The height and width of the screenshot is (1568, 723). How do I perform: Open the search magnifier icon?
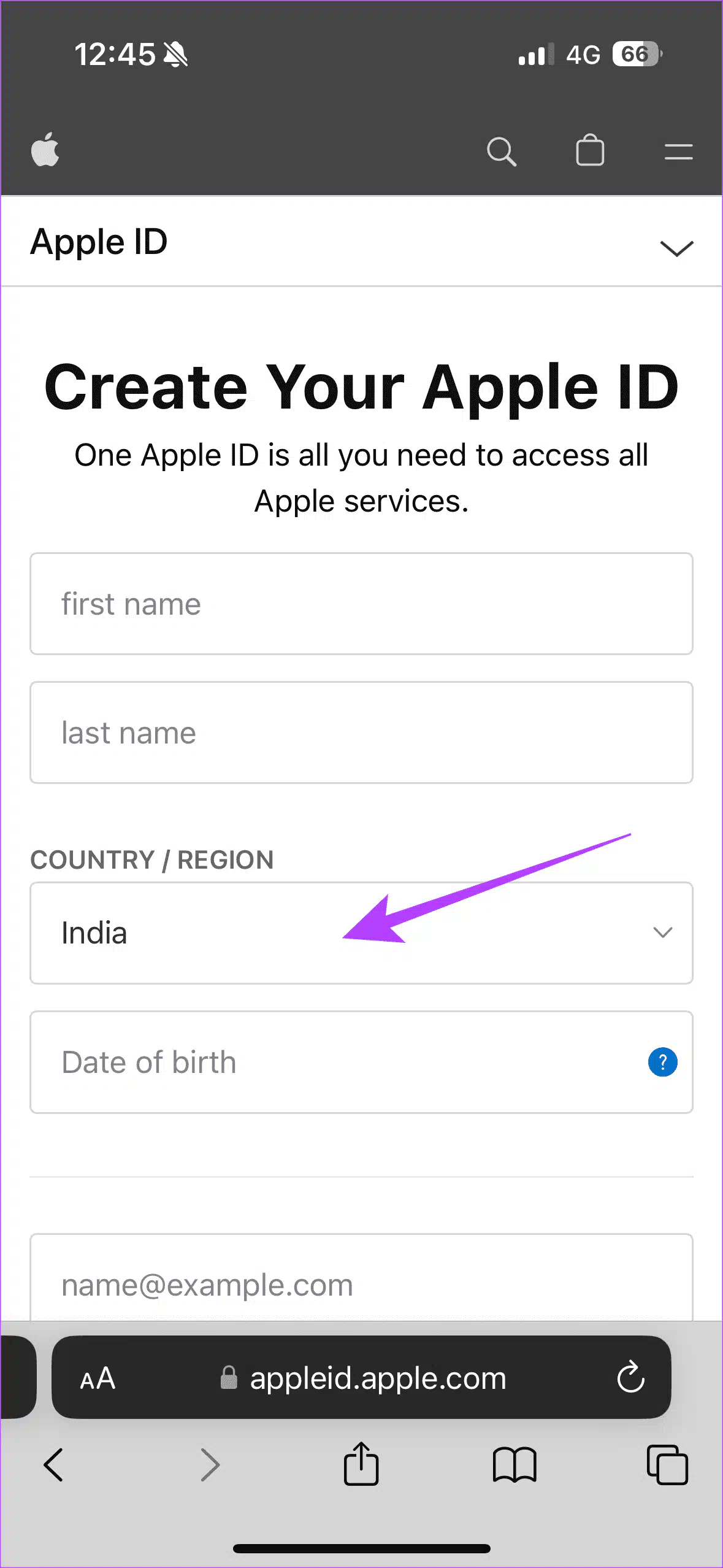pyautogui.click(x=502, y=152)
